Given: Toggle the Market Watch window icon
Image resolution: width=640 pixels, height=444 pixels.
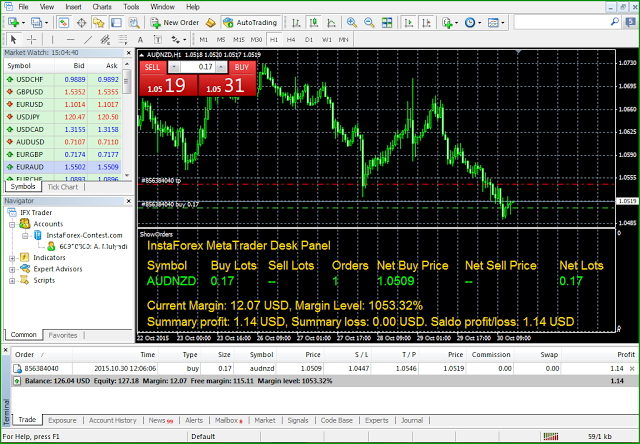Looking at the screenshot, I should pos(63,22).
